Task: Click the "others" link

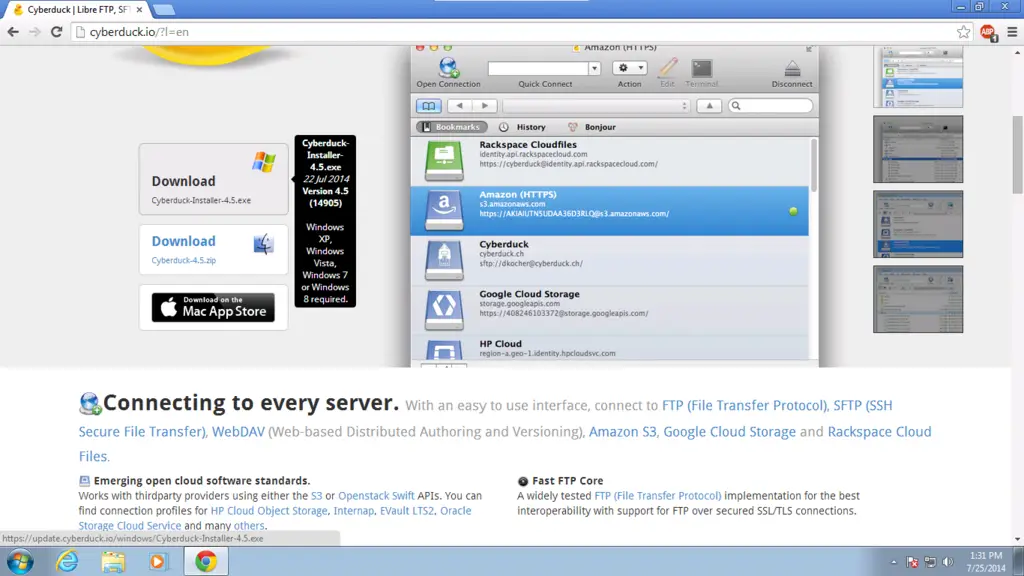Action: tap(249, 526)
